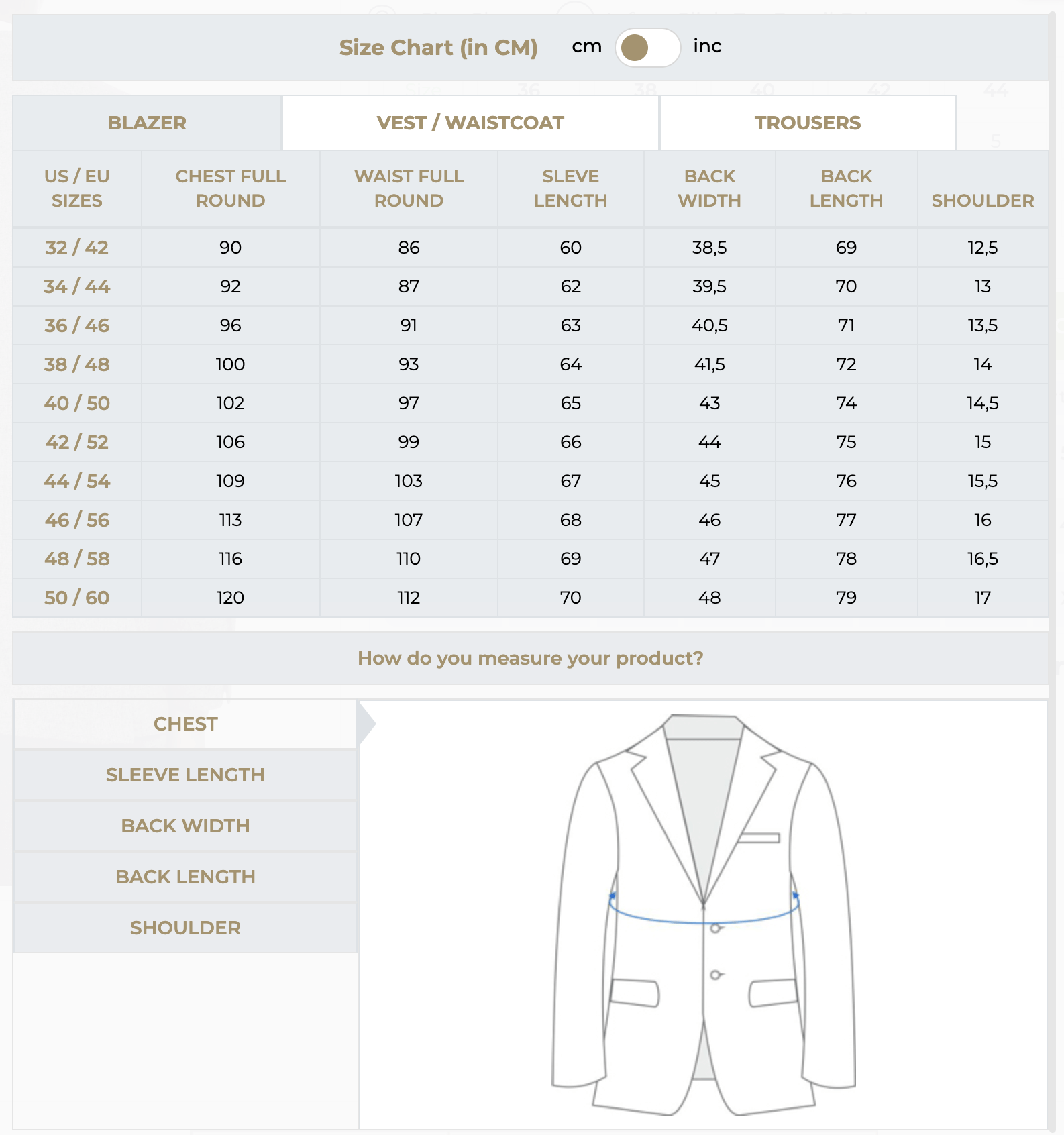Select size row '48 / 58'
Screen dimensions: 1064x1135
click(x=531, y=559)
